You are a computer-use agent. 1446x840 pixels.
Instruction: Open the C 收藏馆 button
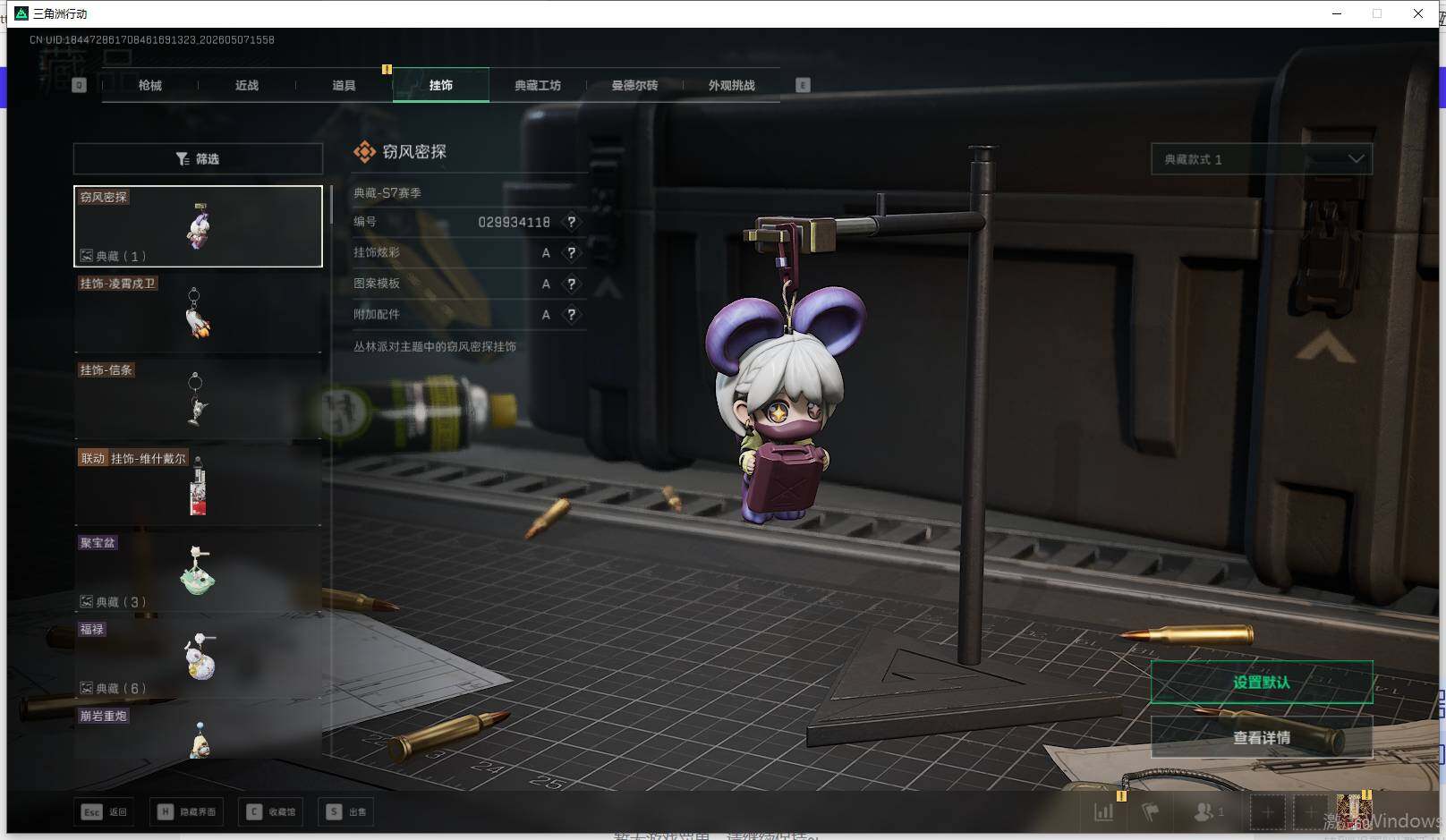tap(272, 812)
